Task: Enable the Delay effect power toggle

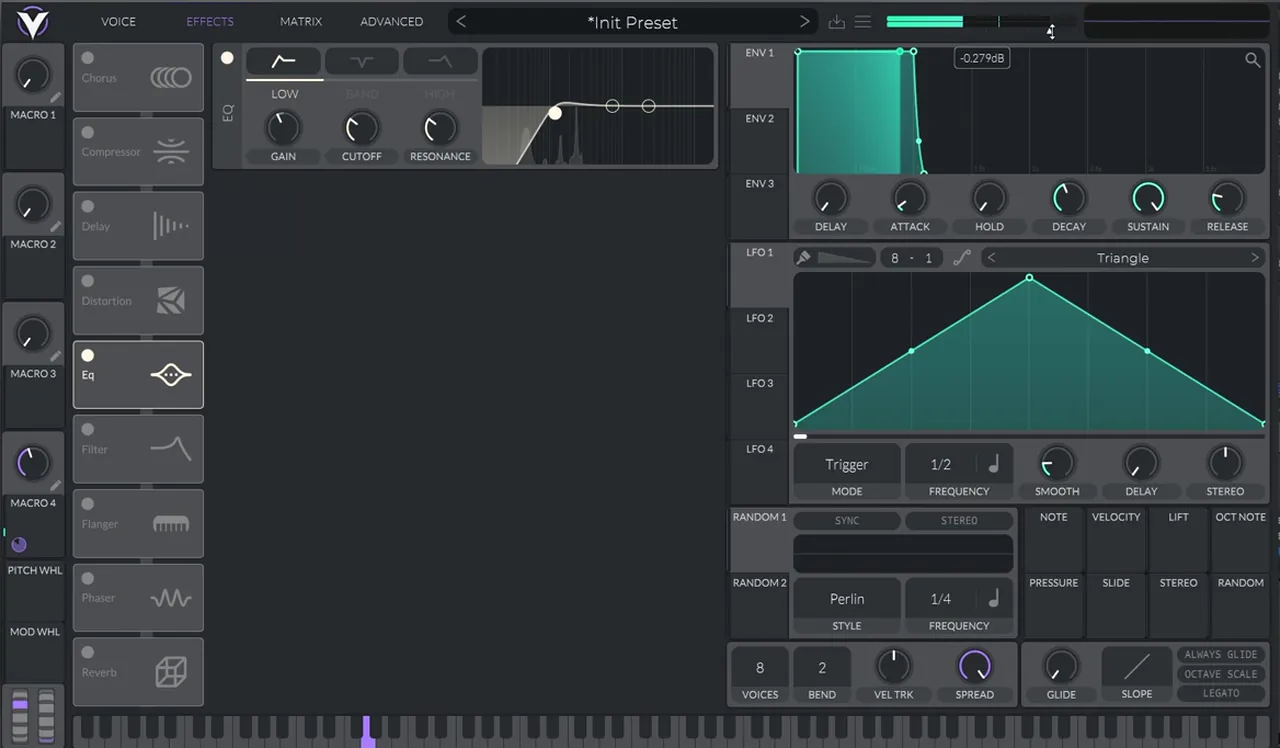Action: [x=88, y=206]
